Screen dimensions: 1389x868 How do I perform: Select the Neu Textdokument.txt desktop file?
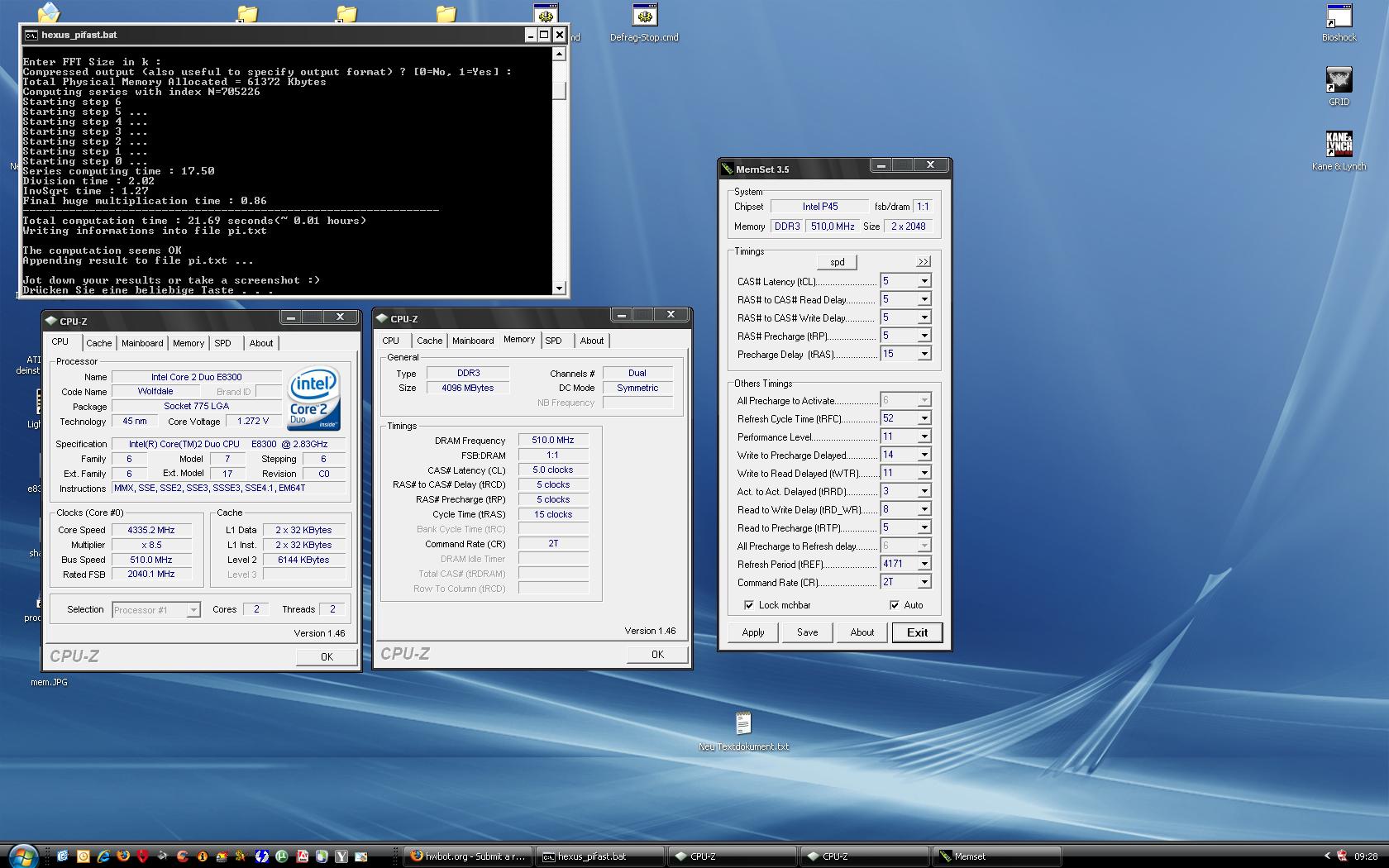(x=743, y=732)
